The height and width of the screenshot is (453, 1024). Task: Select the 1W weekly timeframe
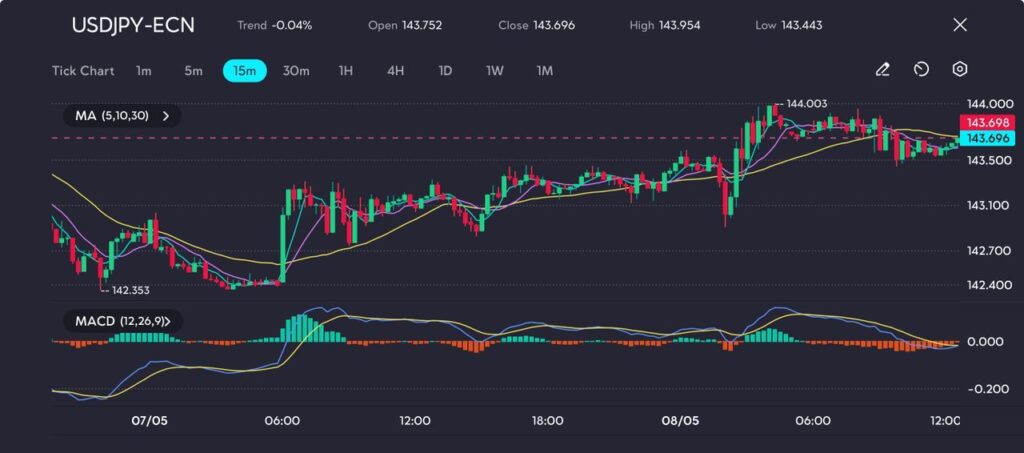pyautogui.click(x=495, y=71)
